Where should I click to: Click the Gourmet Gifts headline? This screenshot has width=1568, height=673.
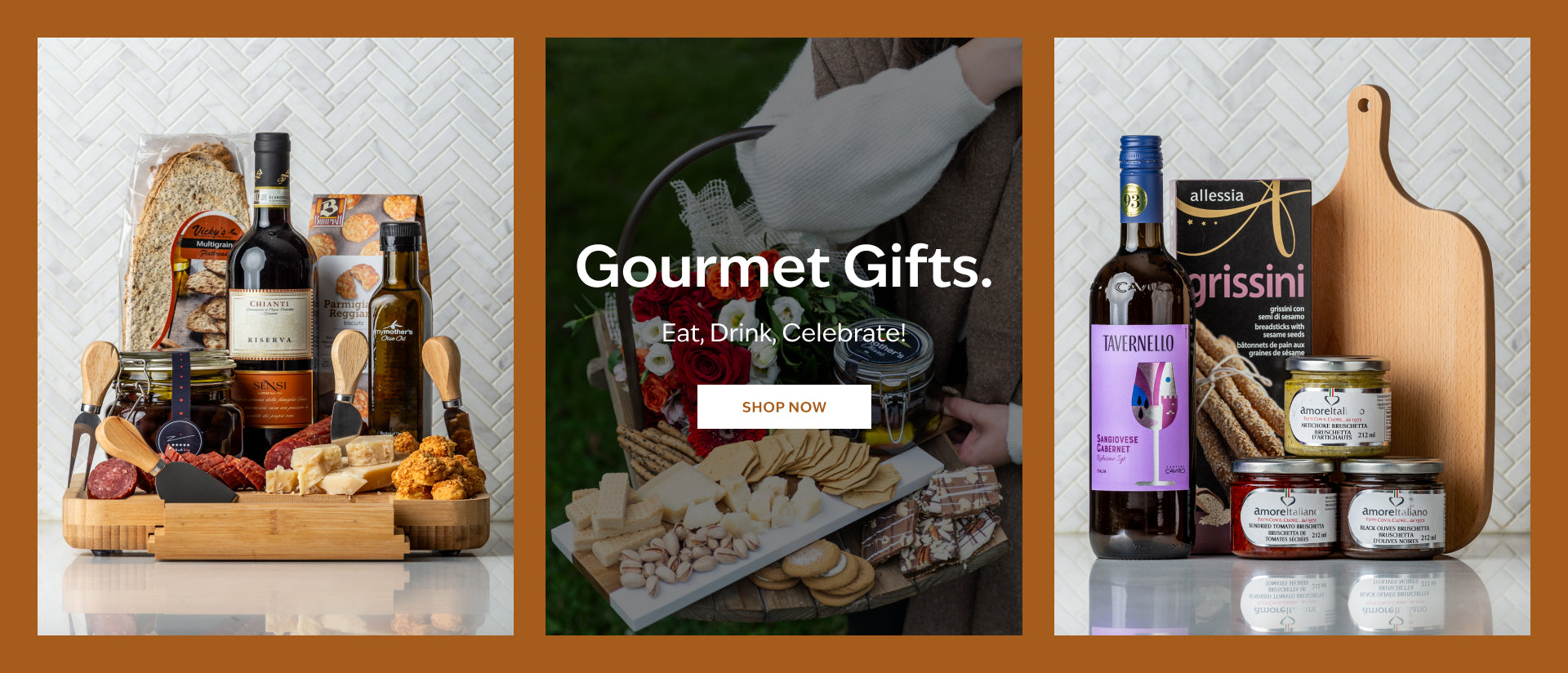pos(784,267)
